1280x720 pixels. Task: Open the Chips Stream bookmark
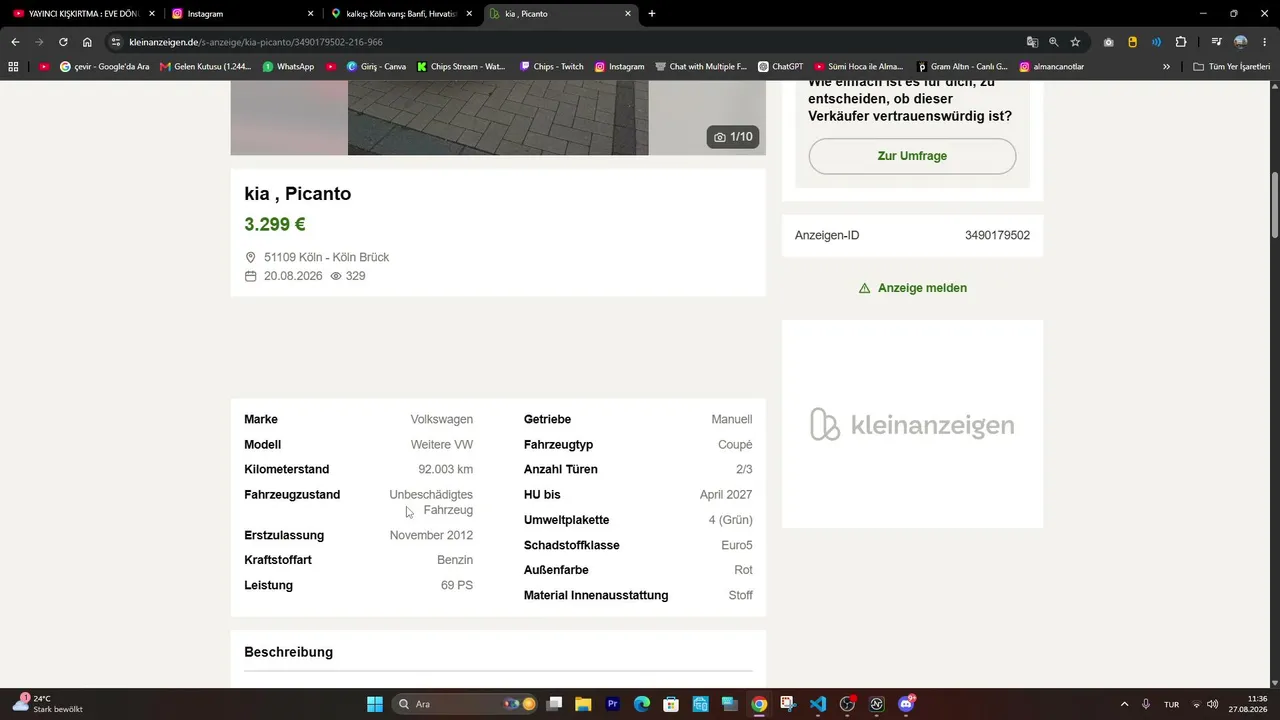[x=461, y=67]
